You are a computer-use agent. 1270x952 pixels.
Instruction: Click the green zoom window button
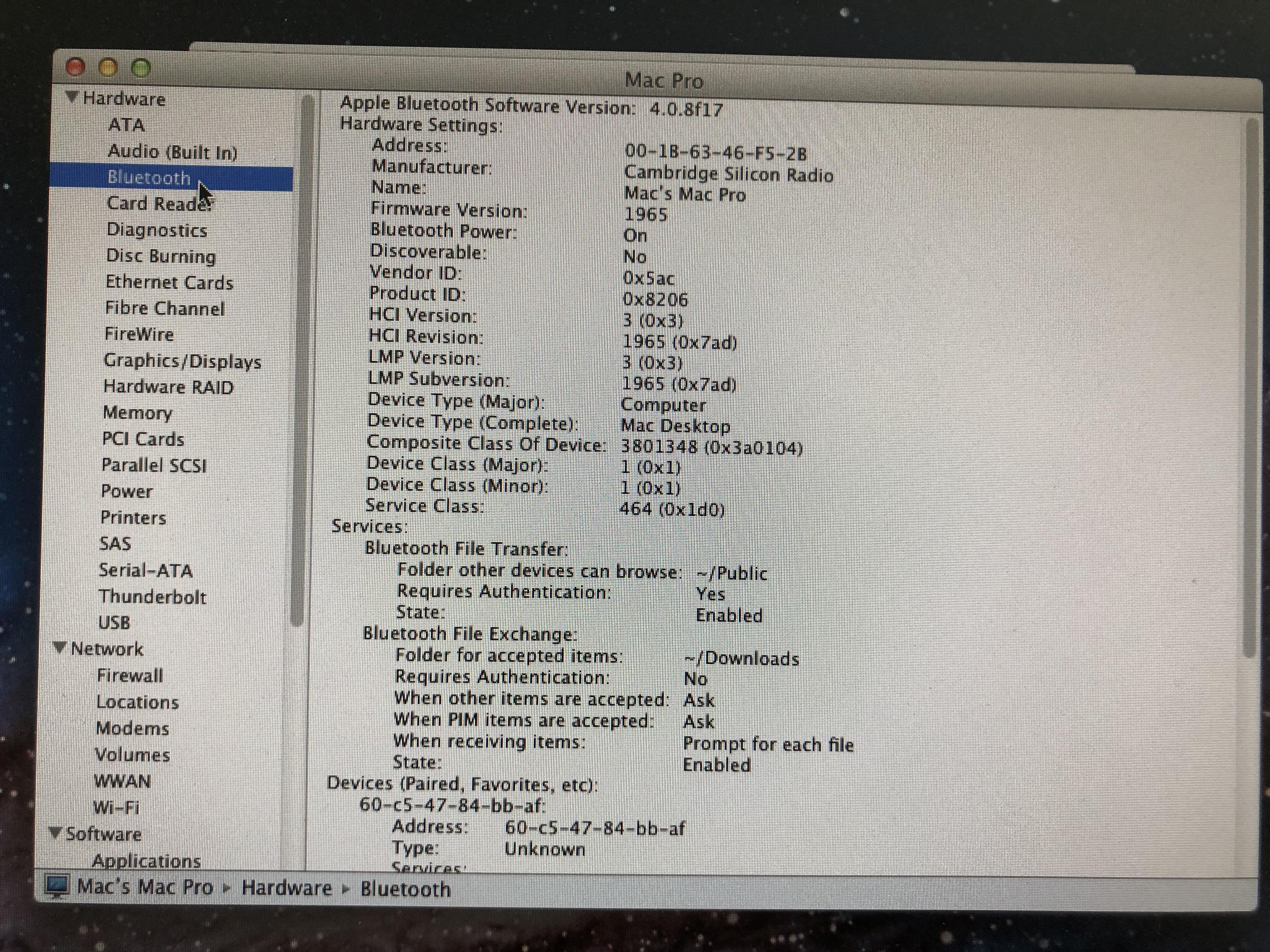click(141, 68)
